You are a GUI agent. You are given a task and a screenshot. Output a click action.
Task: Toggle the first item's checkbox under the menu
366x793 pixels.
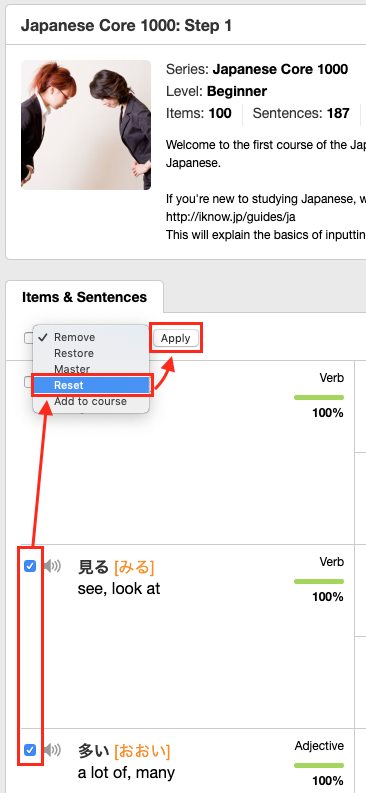click(x=28, y=382)
